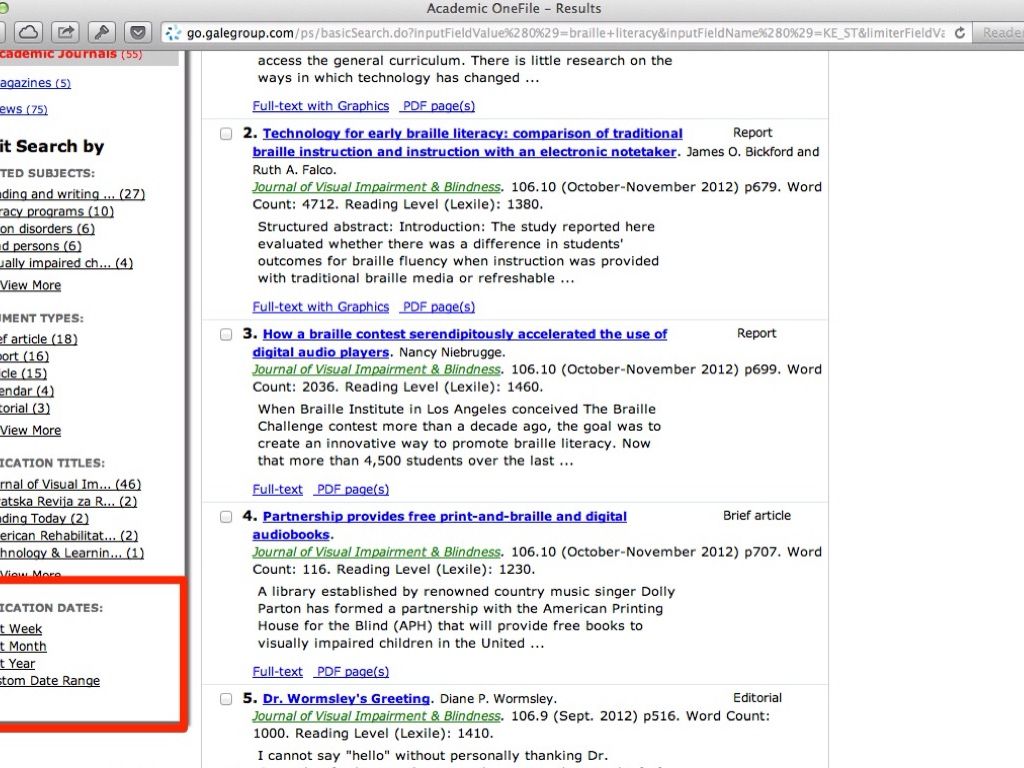This screenshot has height=768, width=1024.
Task: Click the URL address bar field
Action: click(560, 32)
